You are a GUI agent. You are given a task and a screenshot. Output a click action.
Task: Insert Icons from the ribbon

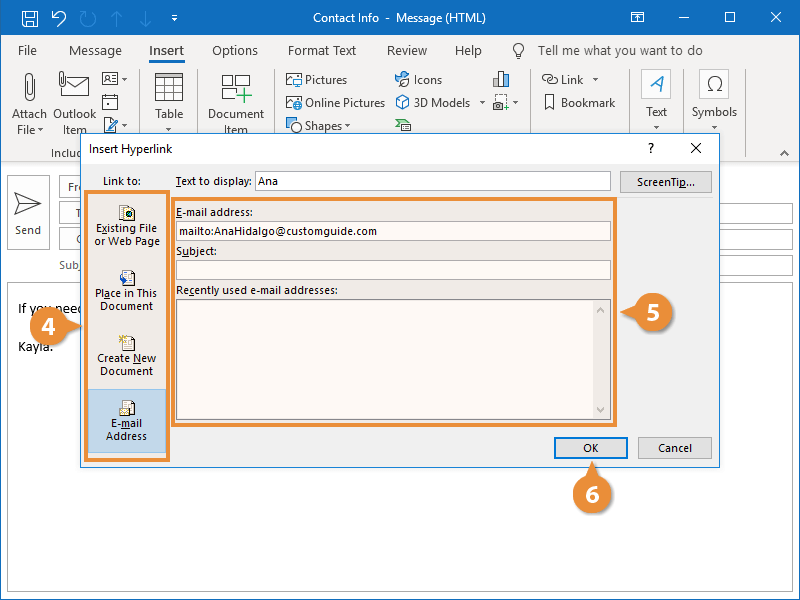click(x=418, y=80)
